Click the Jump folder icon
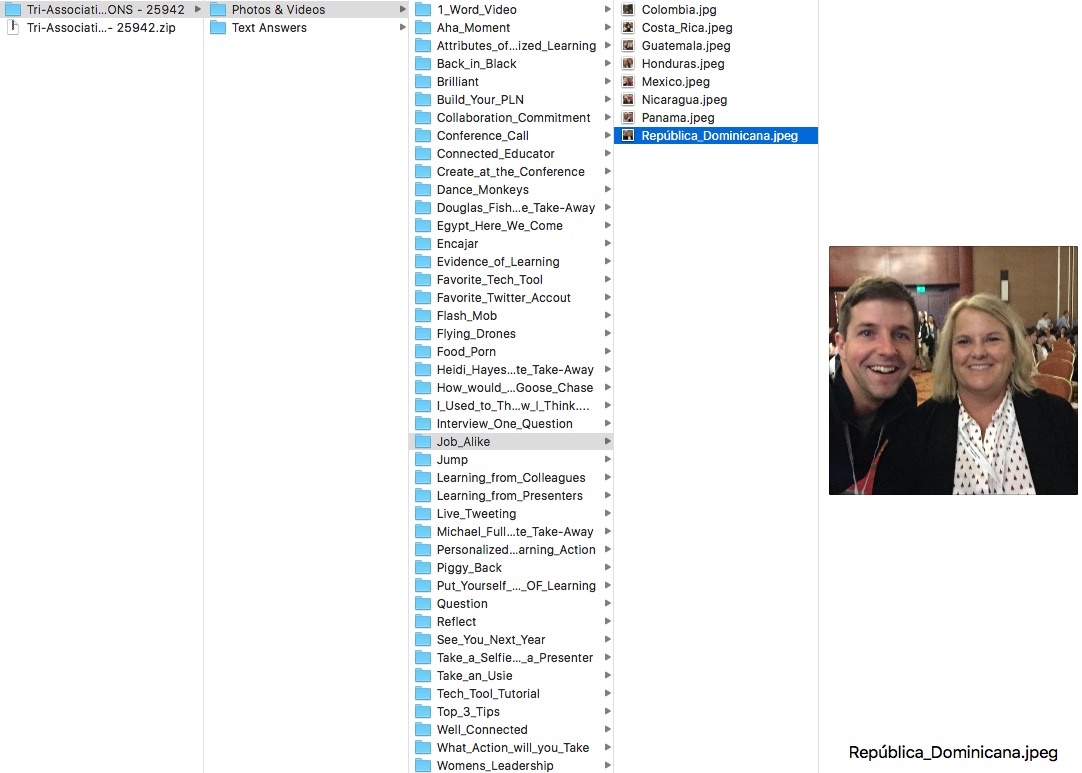This screenshot has height=773, width=1082. click(423, 460)
